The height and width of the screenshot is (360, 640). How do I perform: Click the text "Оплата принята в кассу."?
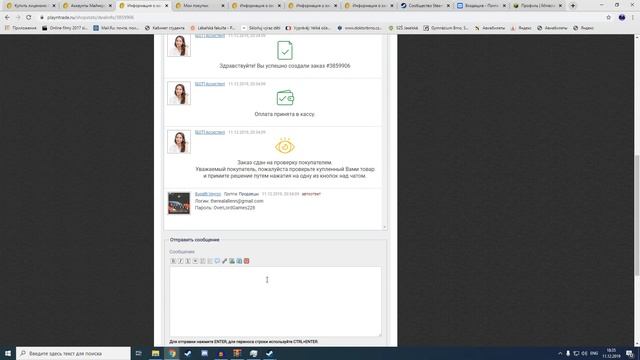pos(284,114)
